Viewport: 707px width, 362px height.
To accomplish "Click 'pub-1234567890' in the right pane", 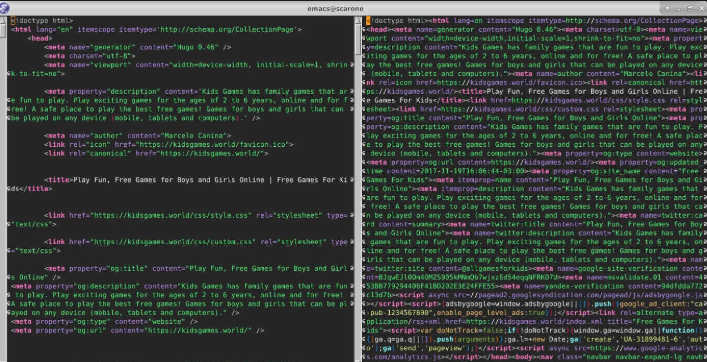I will point(399,312).
